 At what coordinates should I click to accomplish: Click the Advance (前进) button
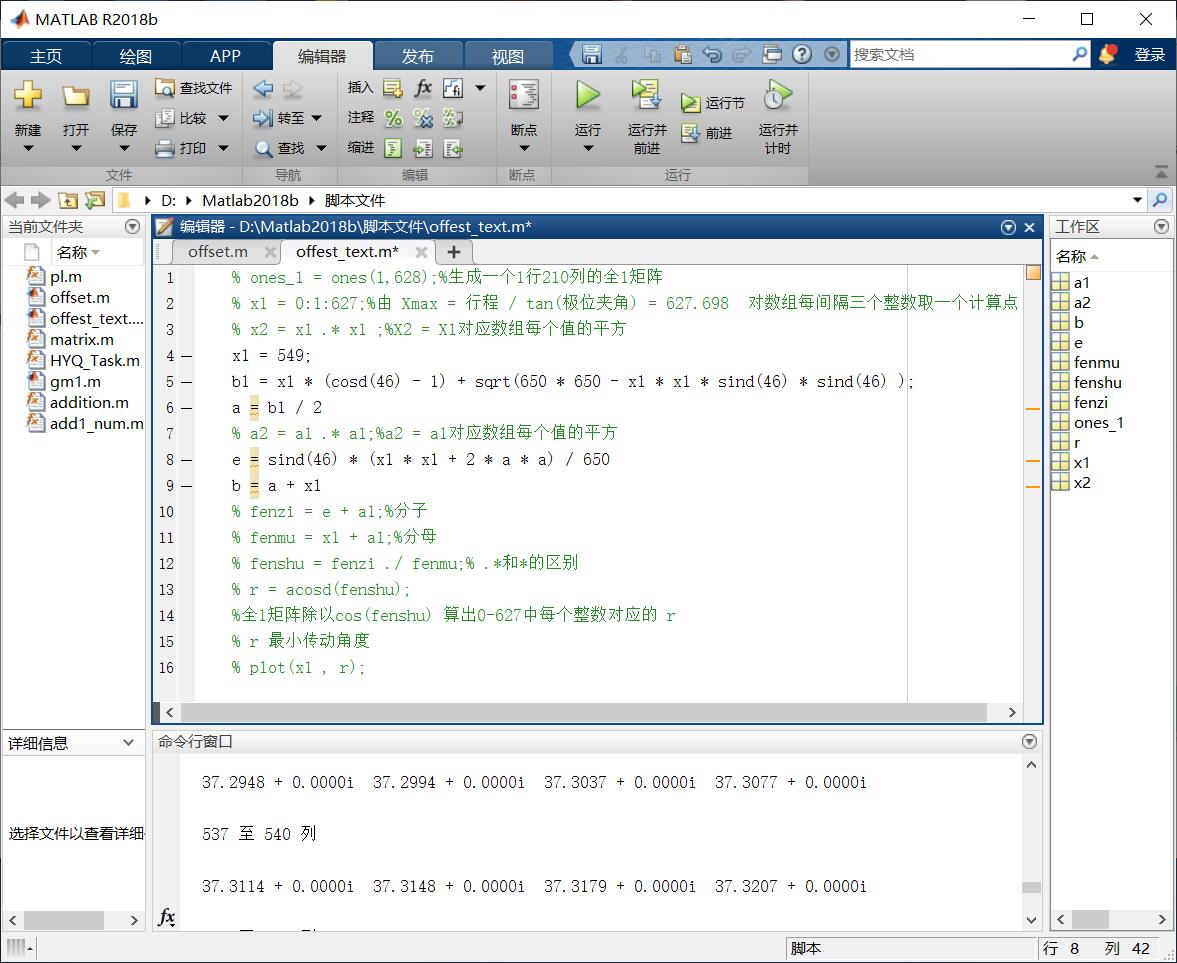pyautogui.click(x=707, y=133)
